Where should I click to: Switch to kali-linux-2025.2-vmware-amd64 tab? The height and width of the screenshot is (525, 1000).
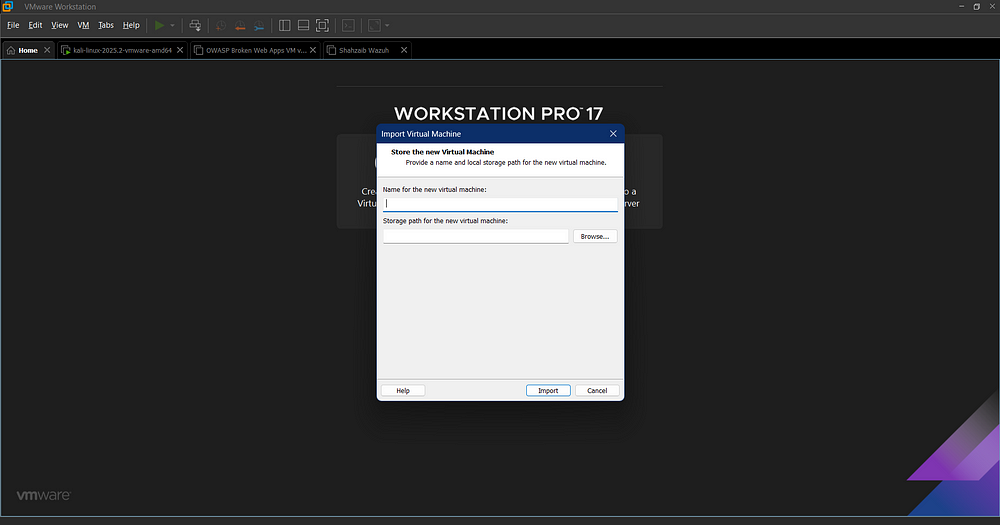point(122,50)
